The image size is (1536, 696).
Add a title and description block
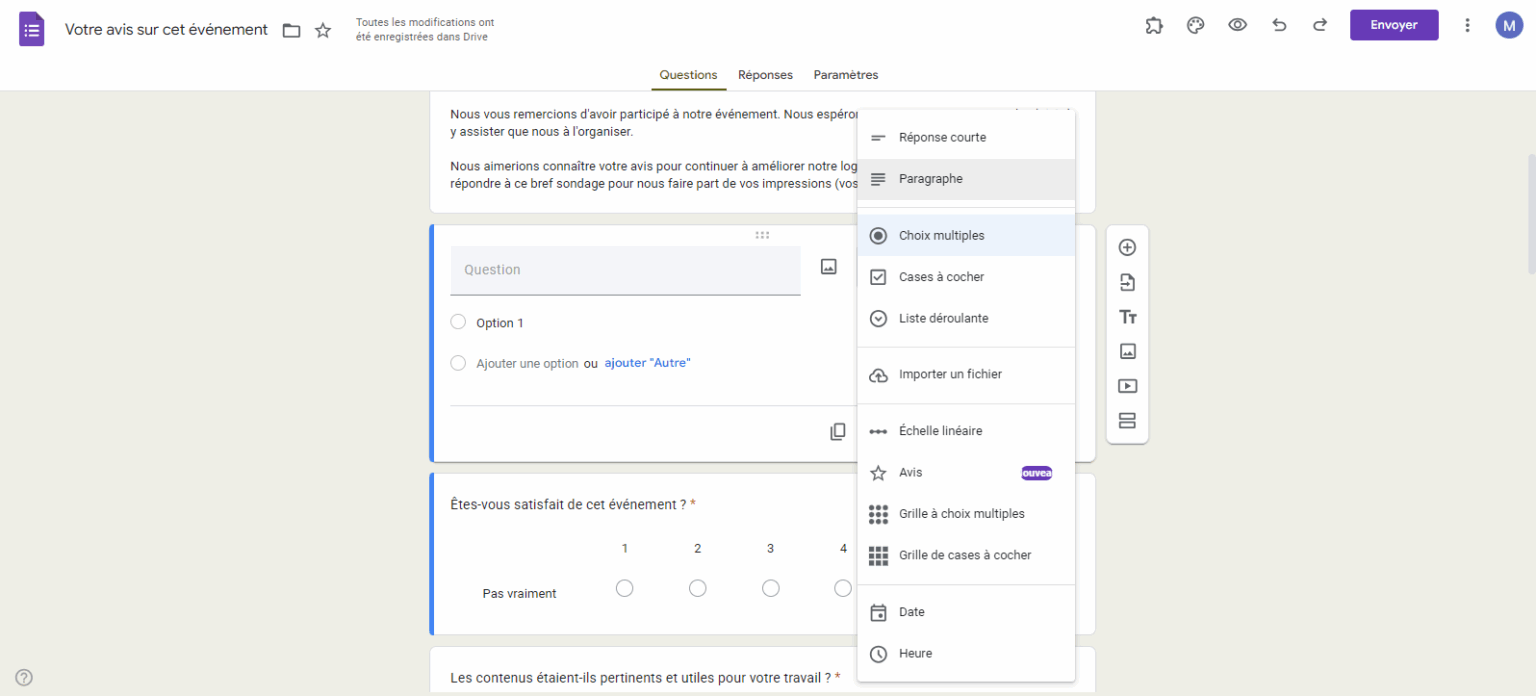point(1127,316)
